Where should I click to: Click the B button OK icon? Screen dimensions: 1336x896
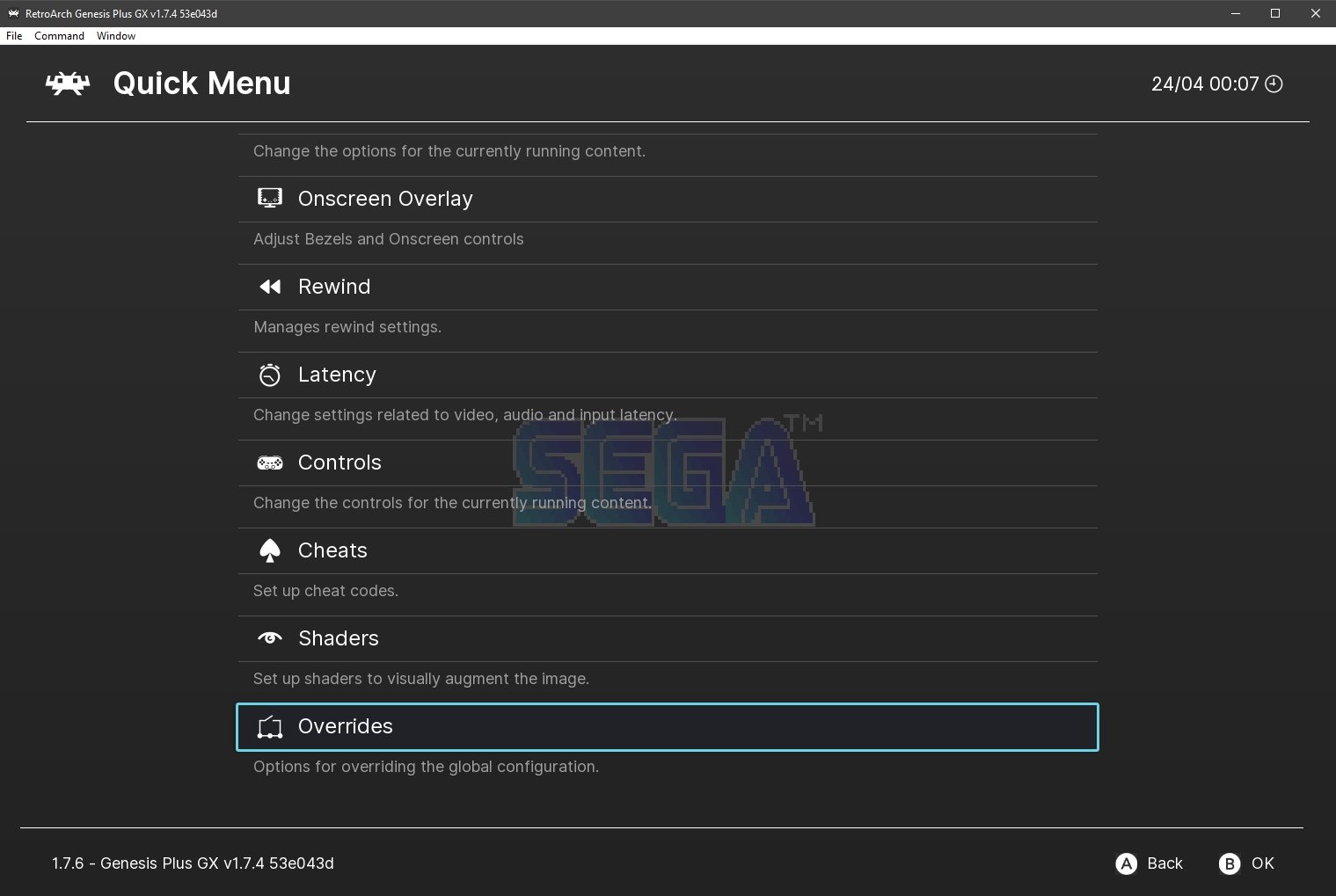1229,863
